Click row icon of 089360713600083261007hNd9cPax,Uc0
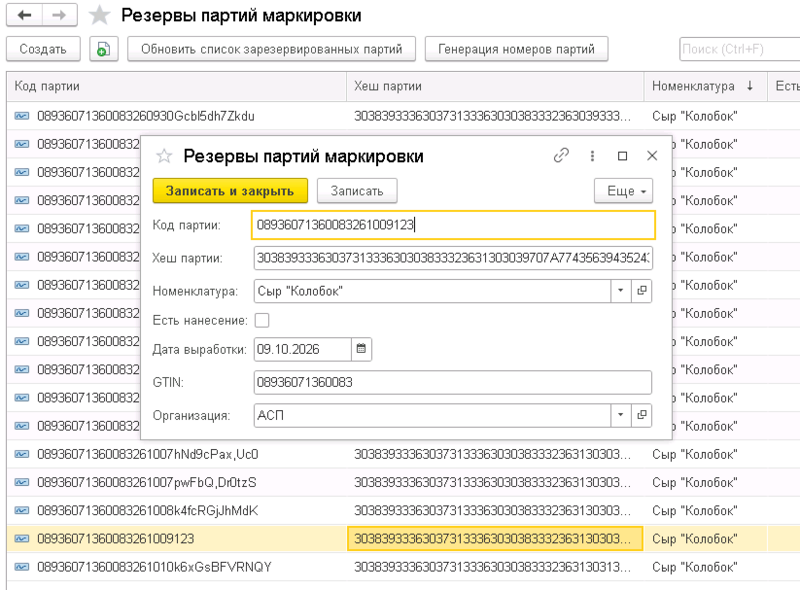 pos(22,454)
